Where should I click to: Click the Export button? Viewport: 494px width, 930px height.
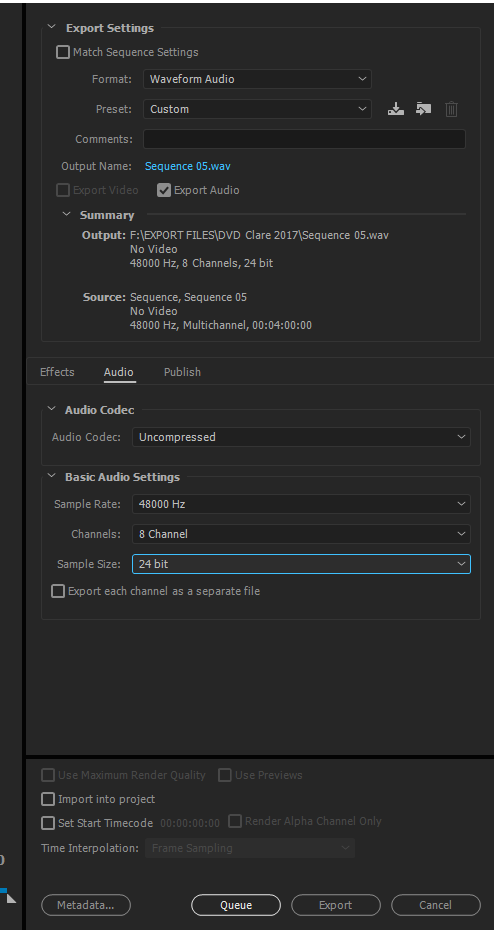[336, 905]
